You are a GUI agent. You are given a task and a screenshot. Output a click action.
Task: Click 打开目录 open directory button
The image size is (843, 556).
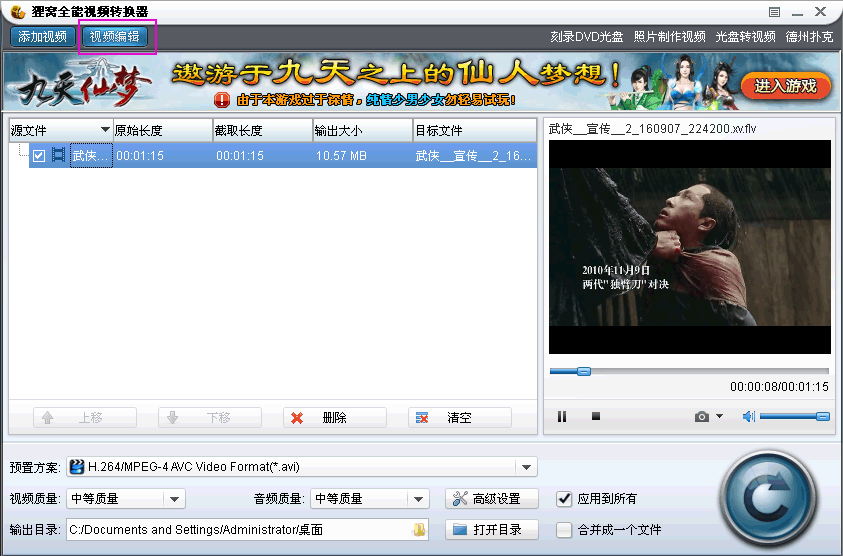coord(491,530)
